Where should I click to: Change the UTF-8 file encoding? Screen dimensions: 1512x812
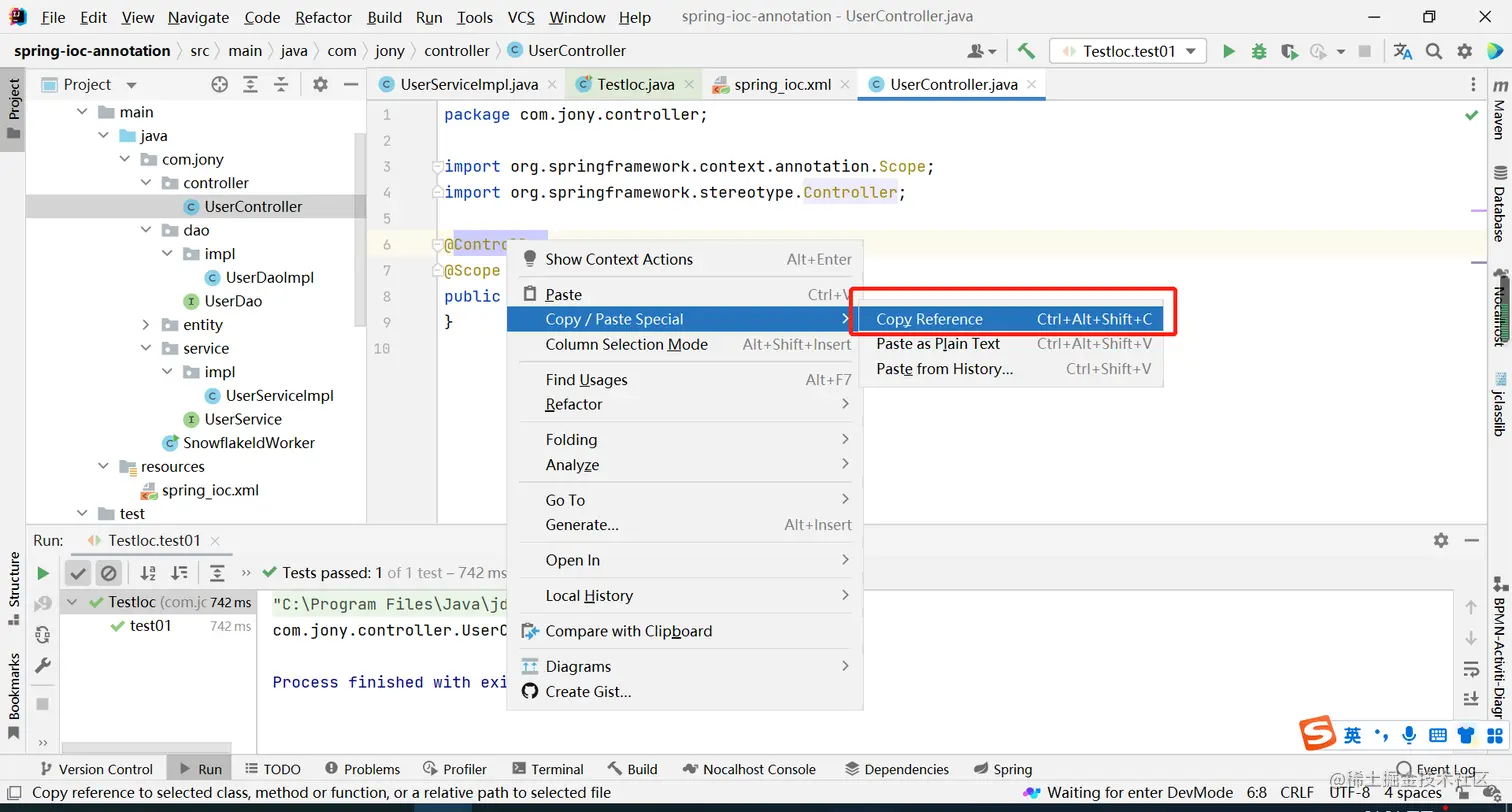(1349, 793)
